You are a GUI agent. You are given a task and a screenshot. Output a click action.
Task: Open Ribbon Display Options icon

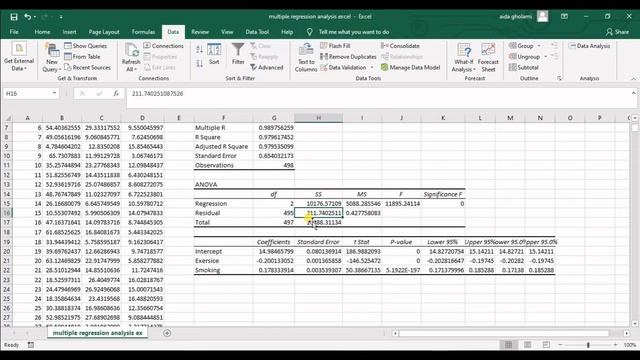tap(564, 17)
